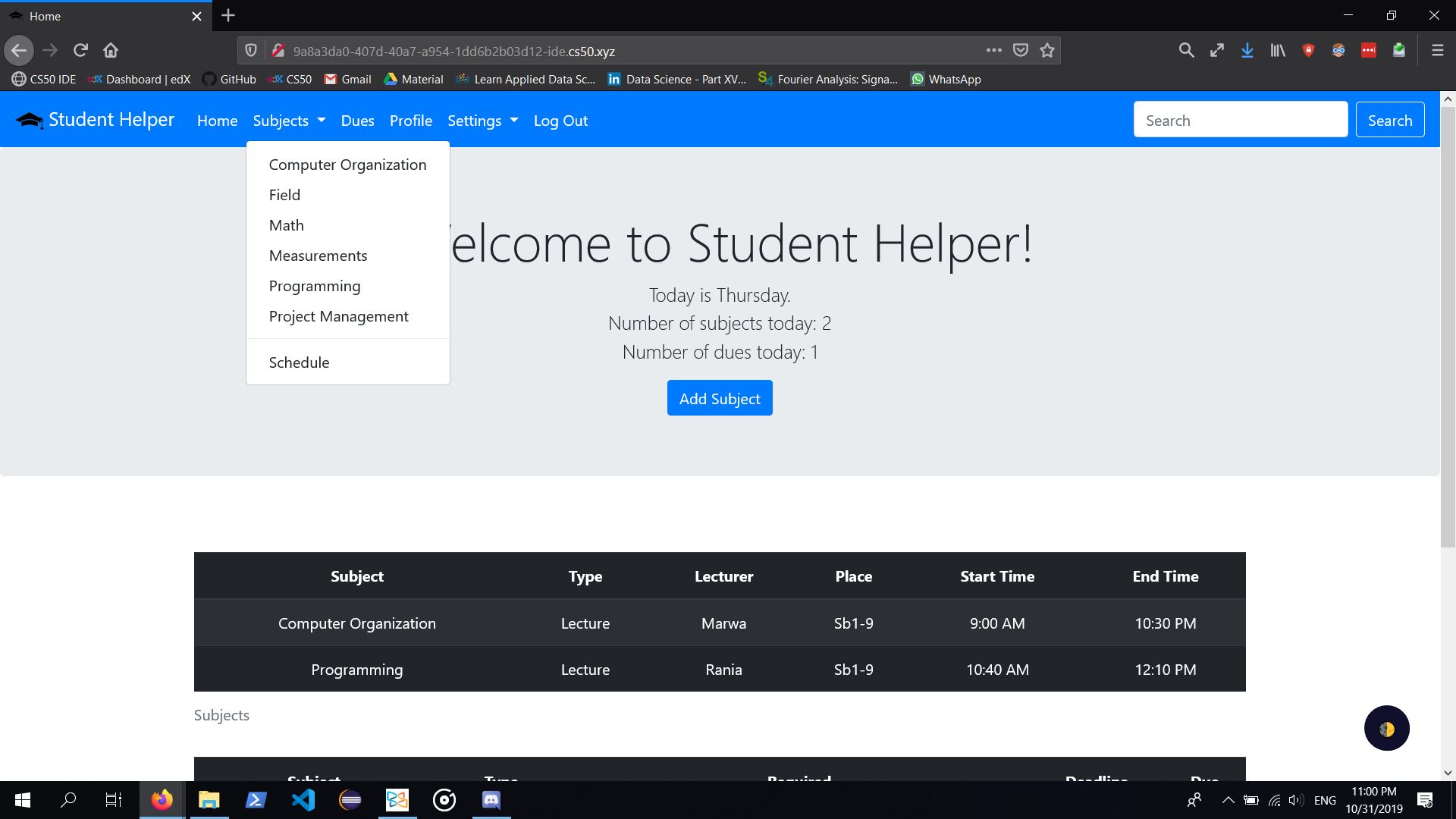Click the Add Subject button

point(720,398)
